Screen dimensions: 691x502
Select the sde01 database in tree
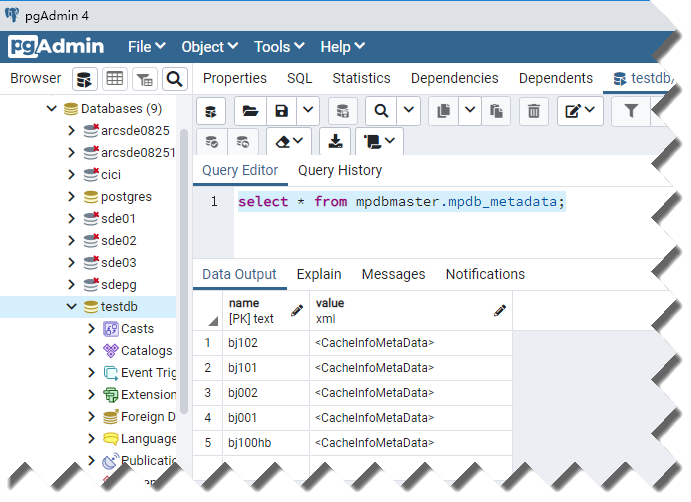point(118,219)
